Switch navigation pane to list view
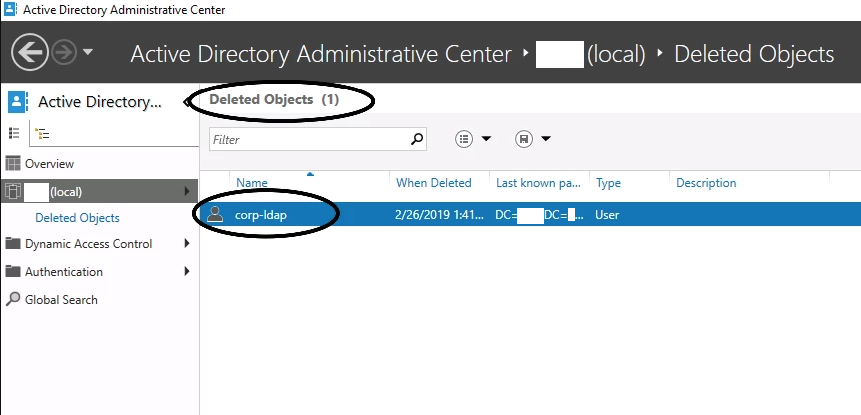 (14, 132)
